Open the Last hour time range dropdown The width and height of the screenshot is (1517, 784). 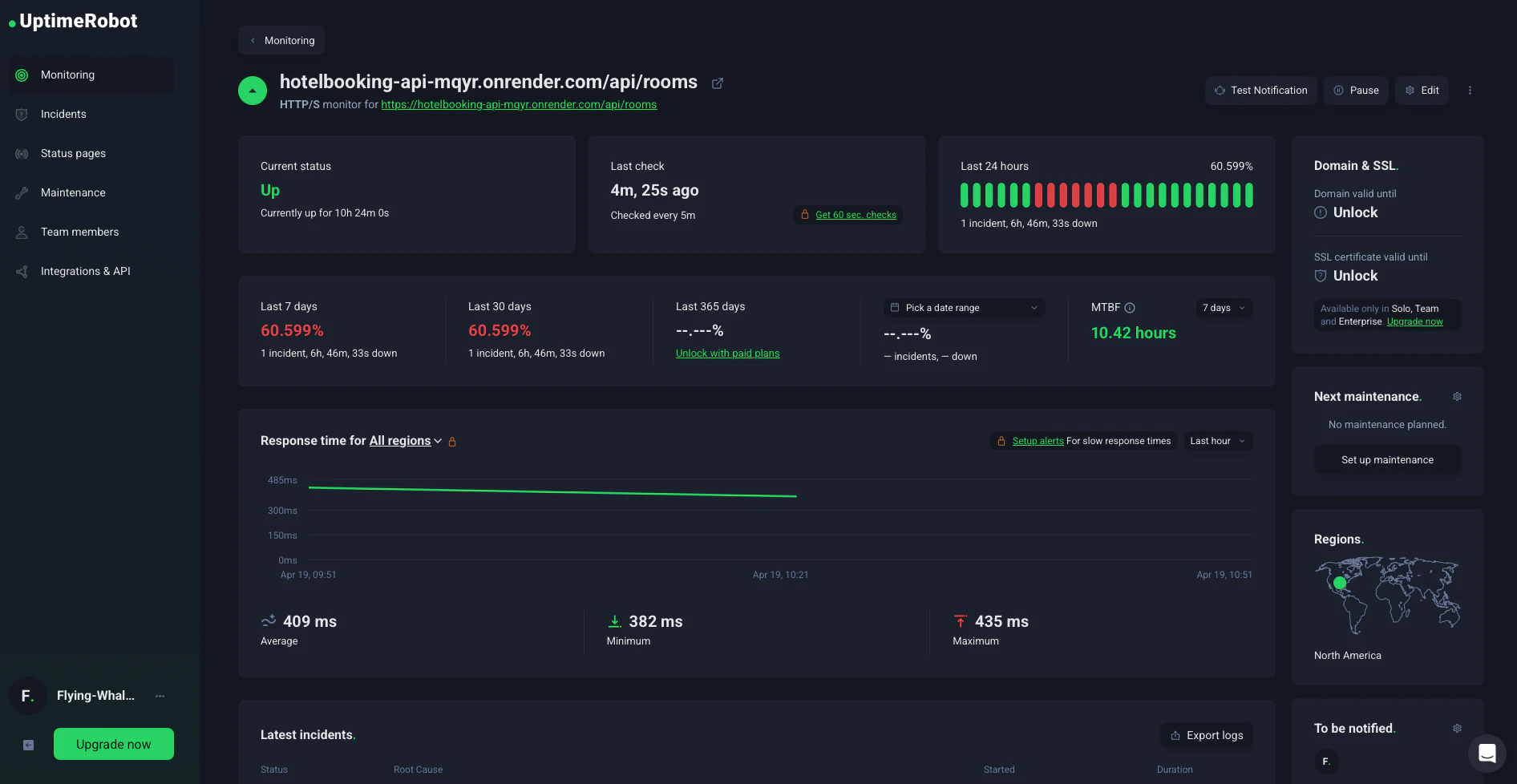[x=1218, y=441]
